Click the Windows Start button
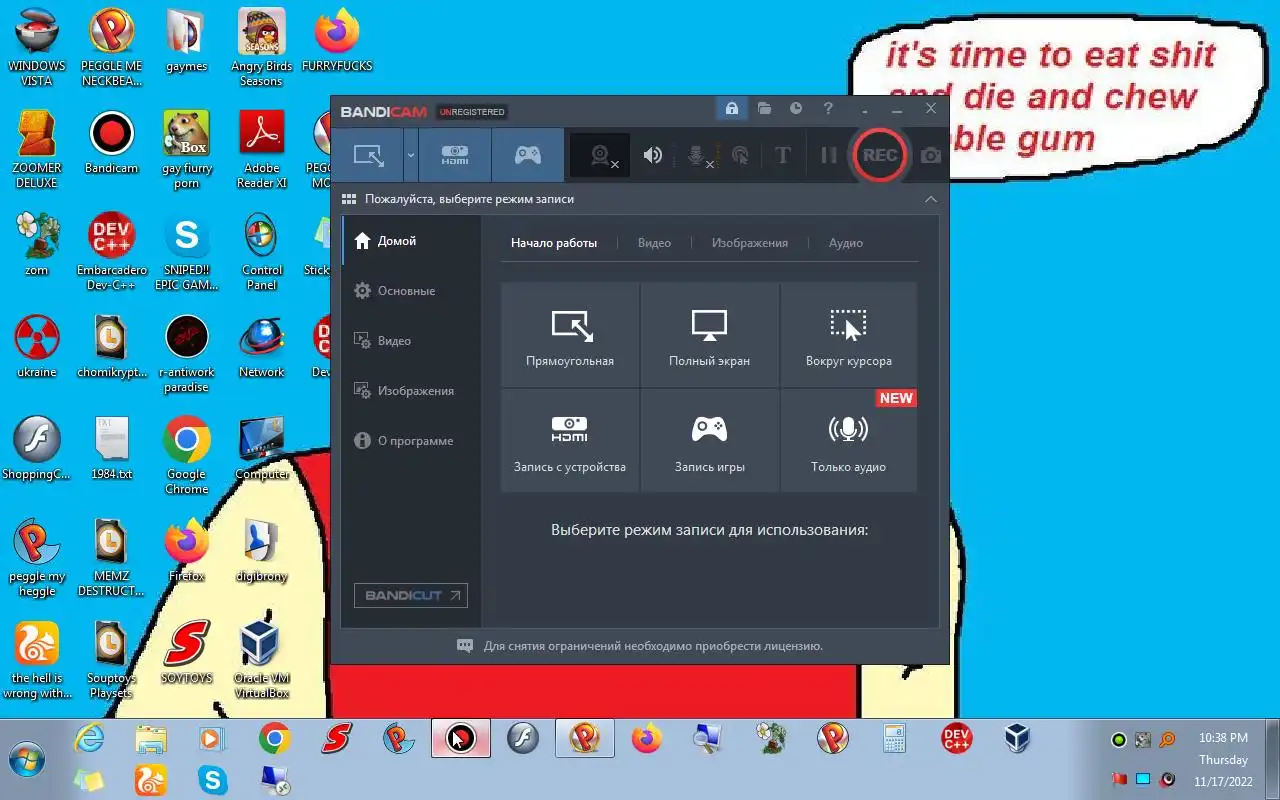The height and width of the screenshot is (800, 1280). tap(26, 760)
